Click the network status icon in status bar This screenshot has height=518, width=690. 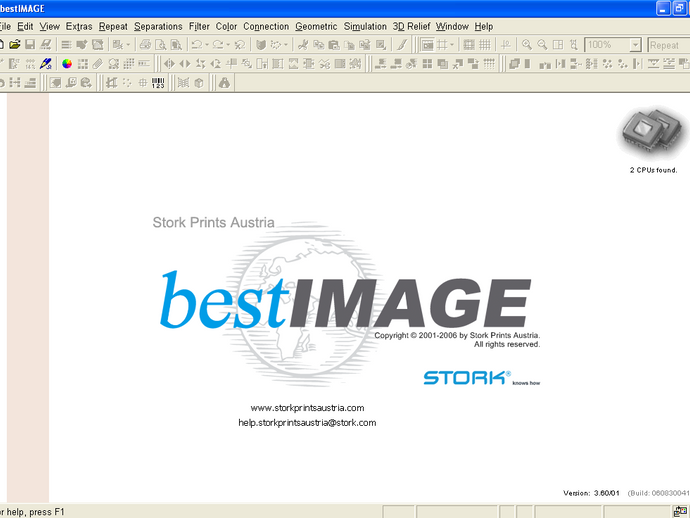[x=680, y=511]
